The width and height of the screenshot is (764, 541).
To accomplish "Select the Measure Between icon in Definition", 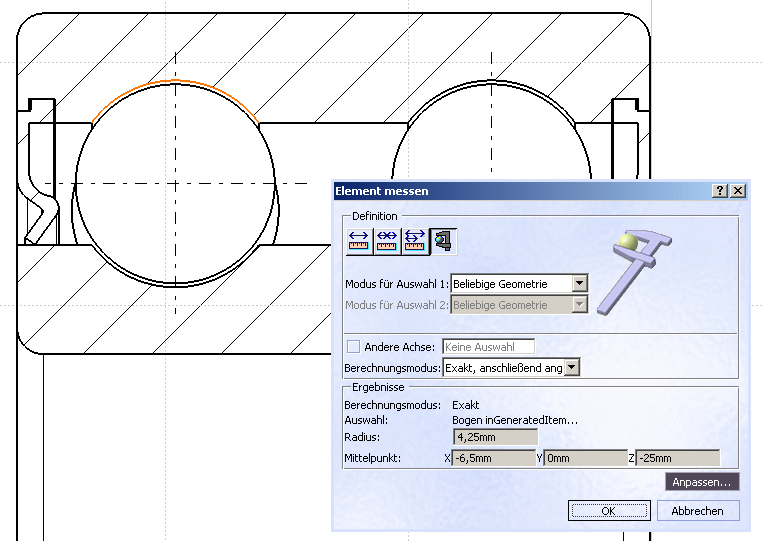I will coord(359,242).
